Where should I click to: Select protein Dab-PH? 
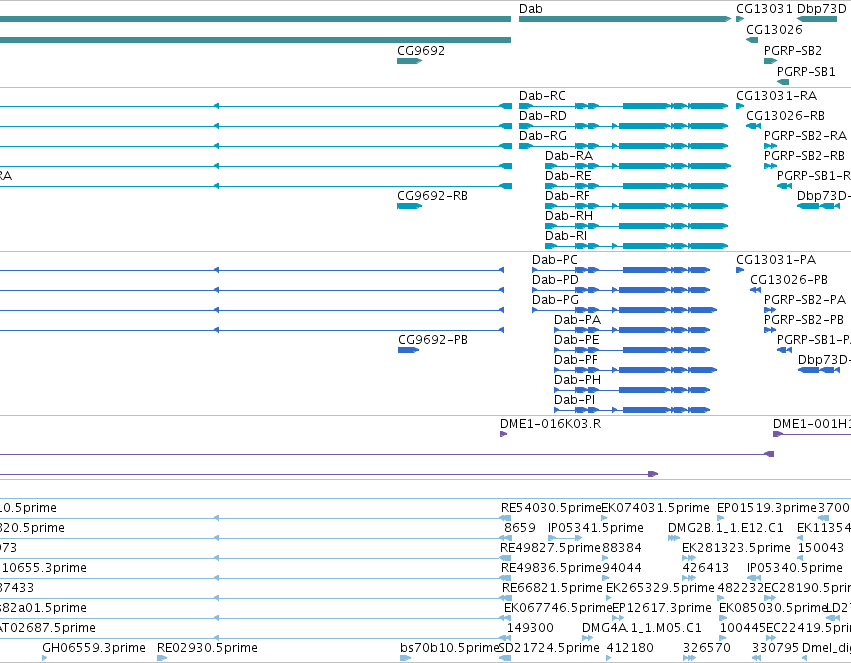[632, 390]
